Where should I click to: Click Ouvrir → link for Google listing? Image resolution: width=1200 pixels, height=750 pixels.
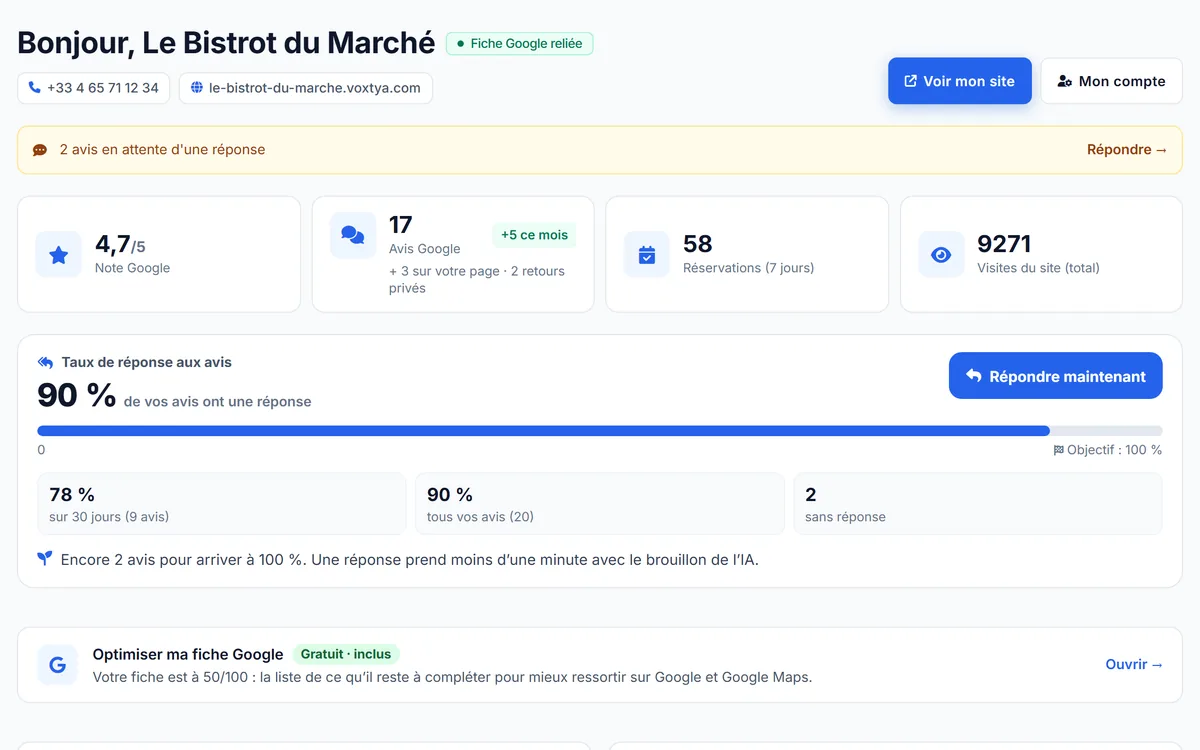(1134, 664)
